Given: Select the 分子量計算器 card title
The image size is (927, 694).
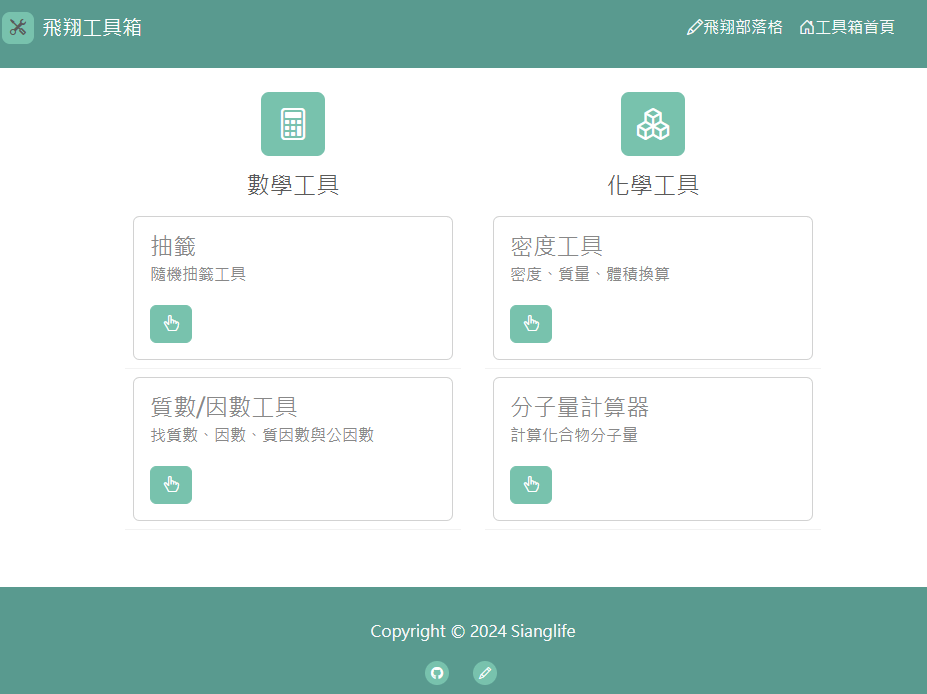Looking at the screenshot, I should coord(580,407).
